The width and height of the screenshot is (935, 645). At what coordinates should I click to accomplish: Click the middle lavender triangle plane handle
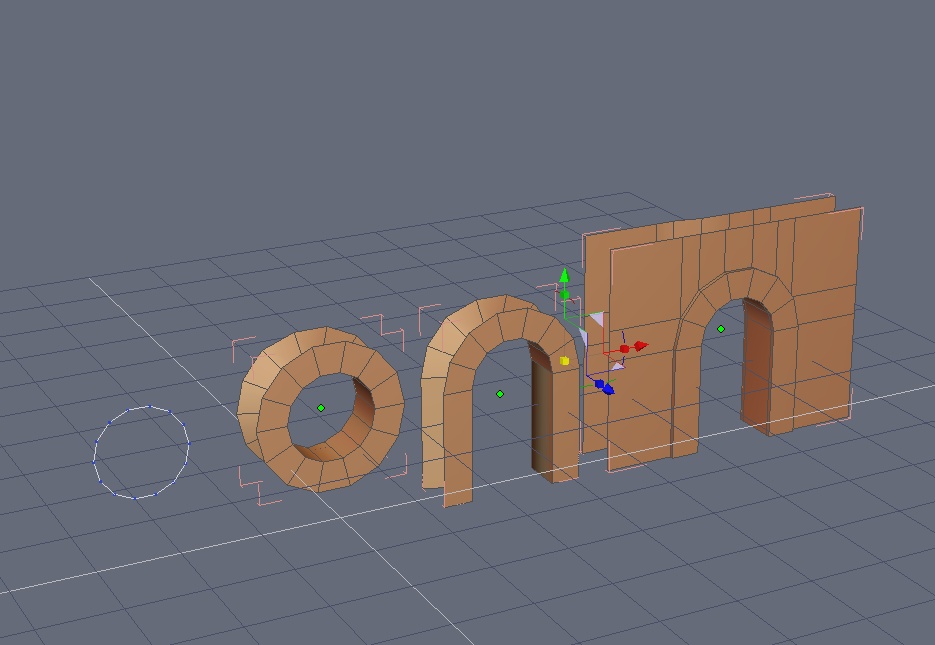[584, 337]
